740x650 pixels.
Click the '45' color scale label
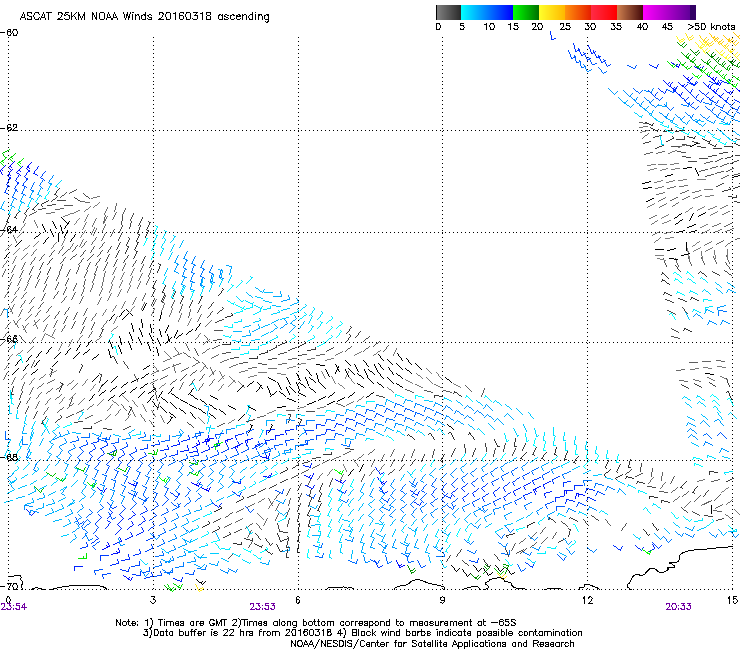point(667,27)
